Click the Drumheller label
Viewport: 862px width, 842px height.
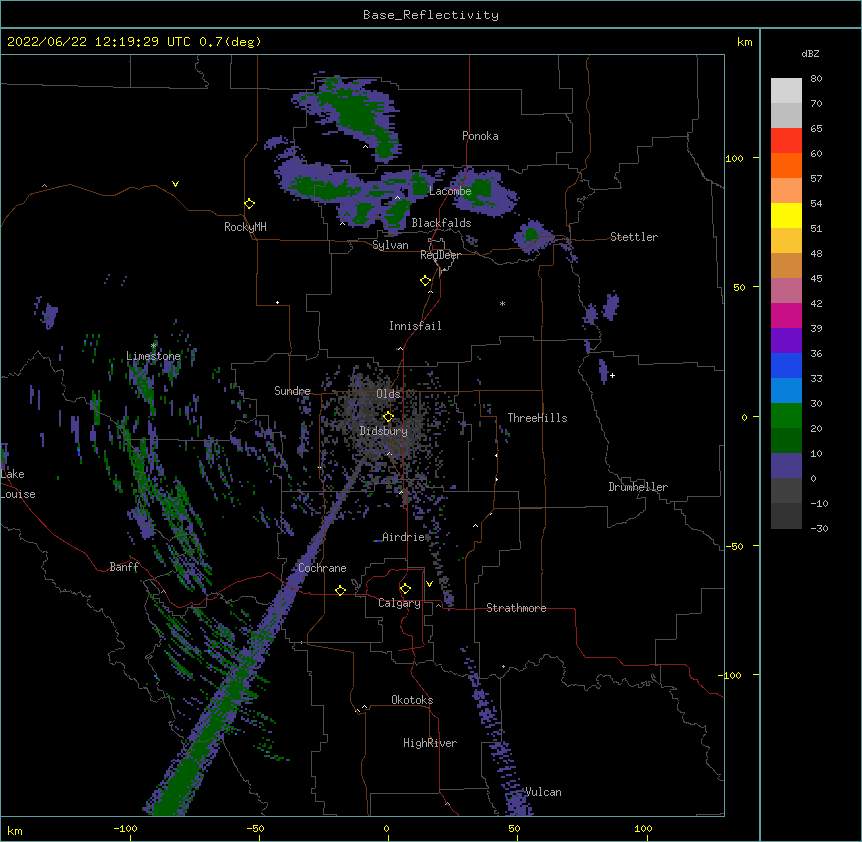pyautogui.click(x=638, y=487)
